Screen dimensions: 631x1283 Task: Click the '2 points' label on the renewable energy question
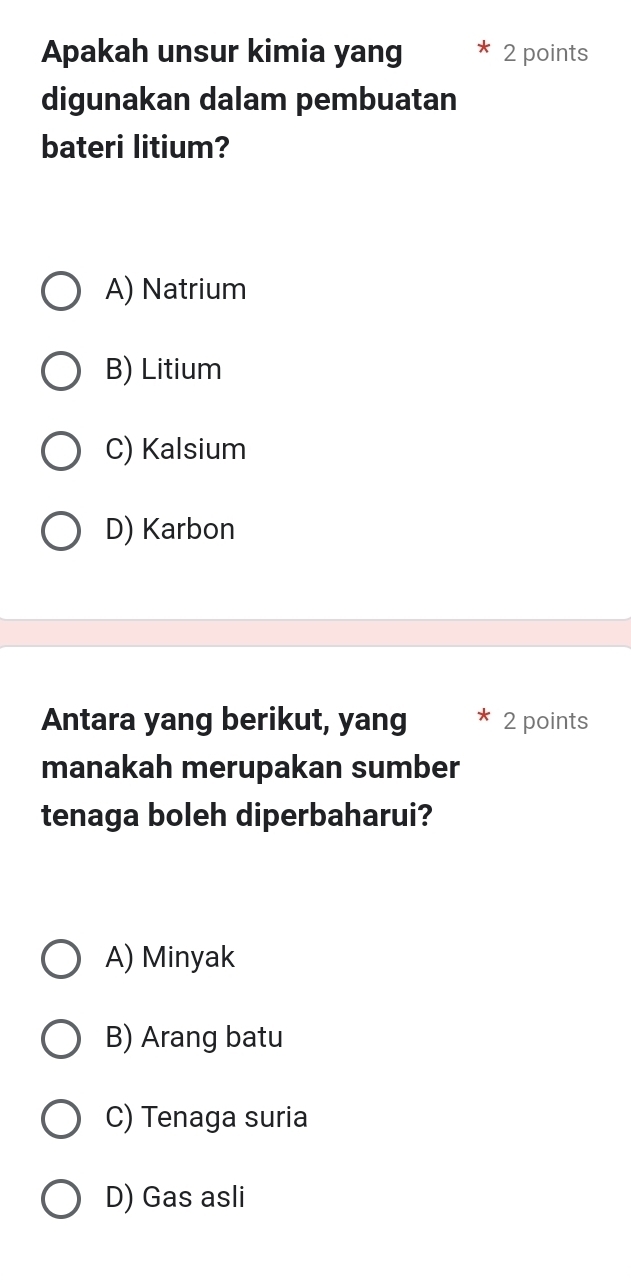point(546,721)
